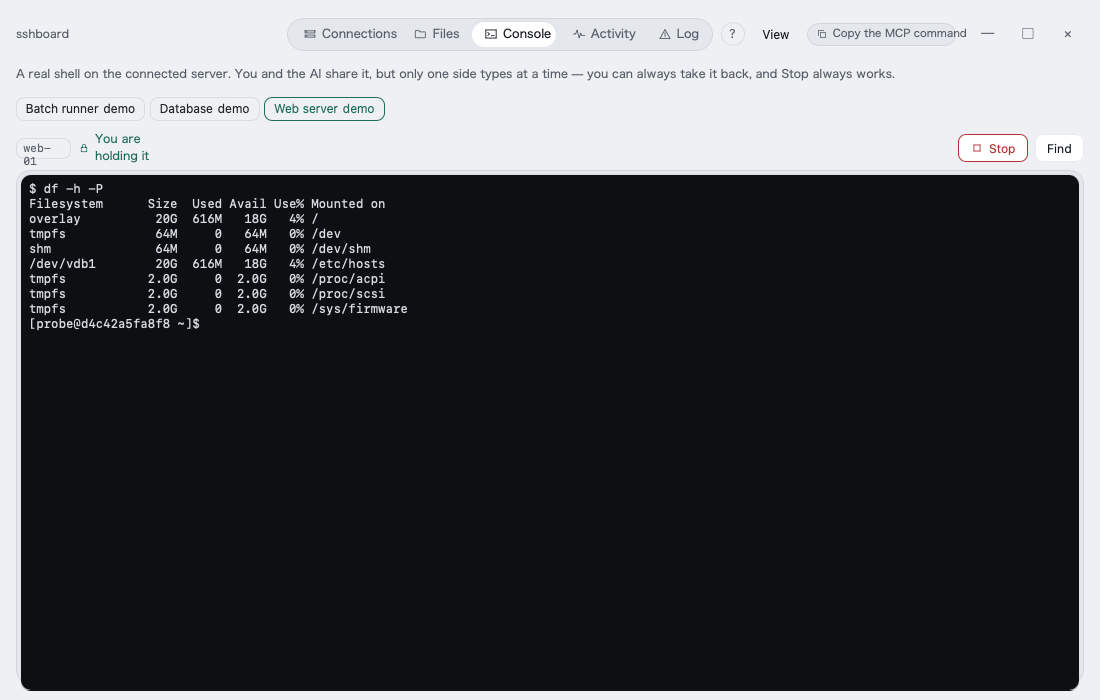Click the "[probe@d4c42a5fa8f8 ~]$" shell prompt
The width and height of the screenshot is (1100, 700).
click(x=114, y=324)
